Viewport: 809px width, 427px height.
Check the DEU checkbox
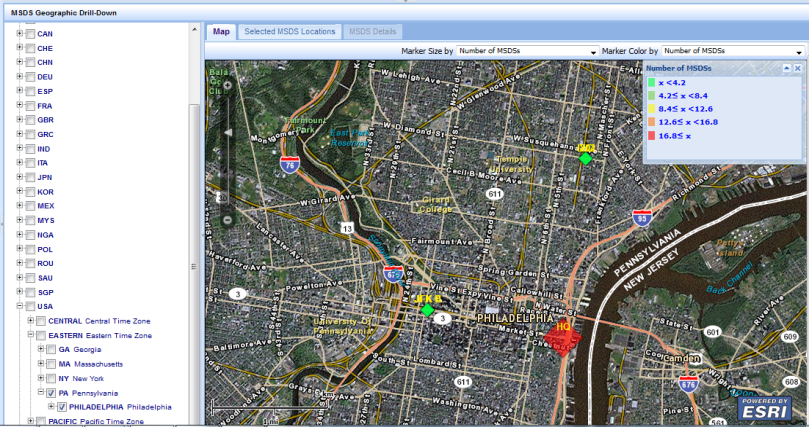(30, 77)
